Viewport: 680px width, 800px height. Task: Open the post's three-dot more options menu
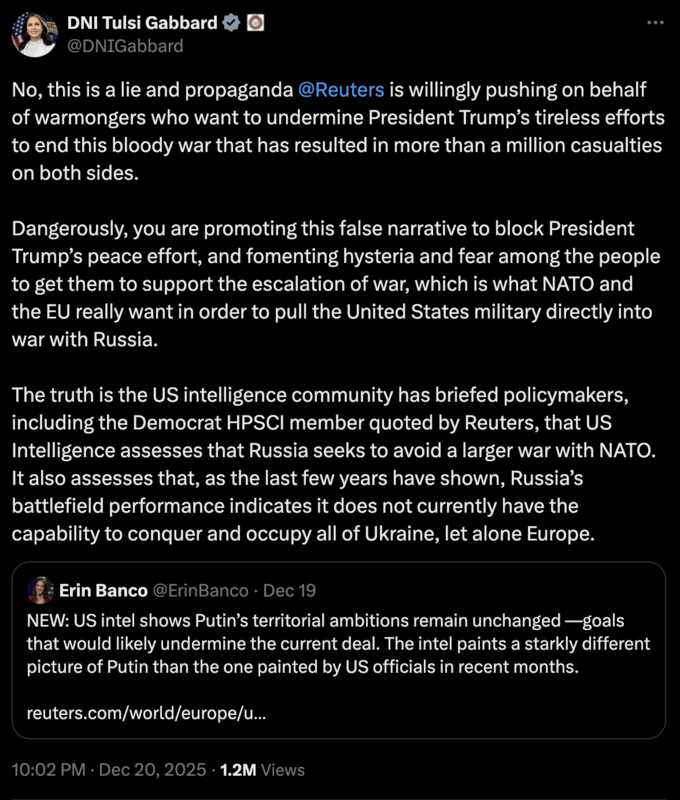click(655, 22)
